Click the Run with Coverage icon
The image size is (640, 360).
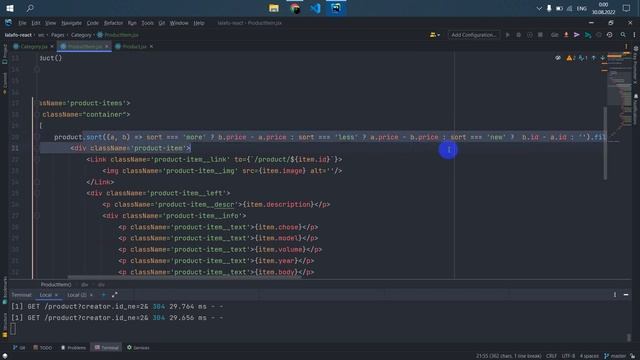(x=529, y=35)
